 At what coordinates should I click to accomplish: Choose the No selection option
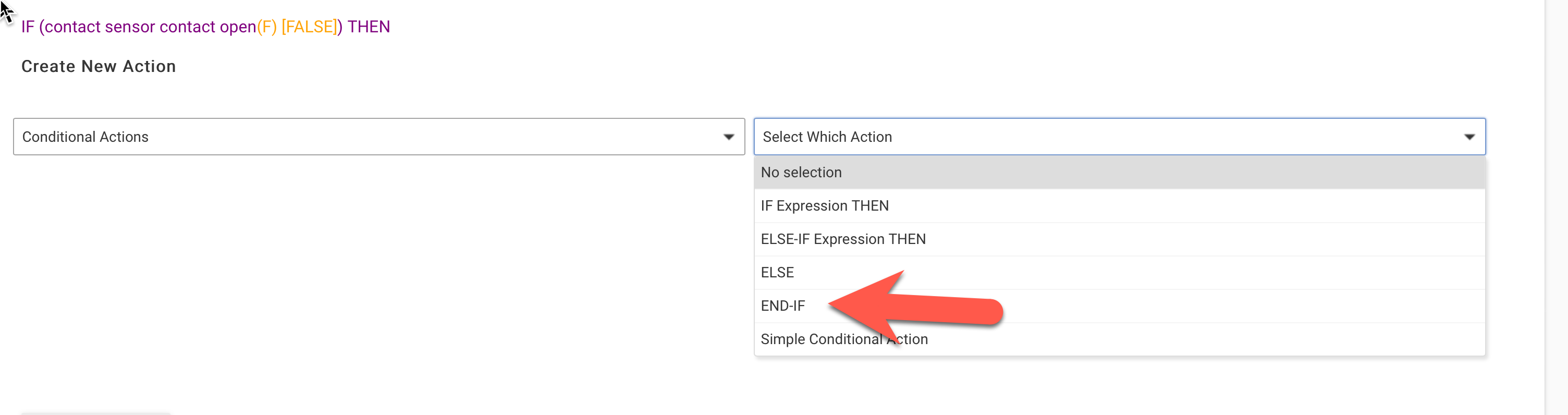(1119, 172)
